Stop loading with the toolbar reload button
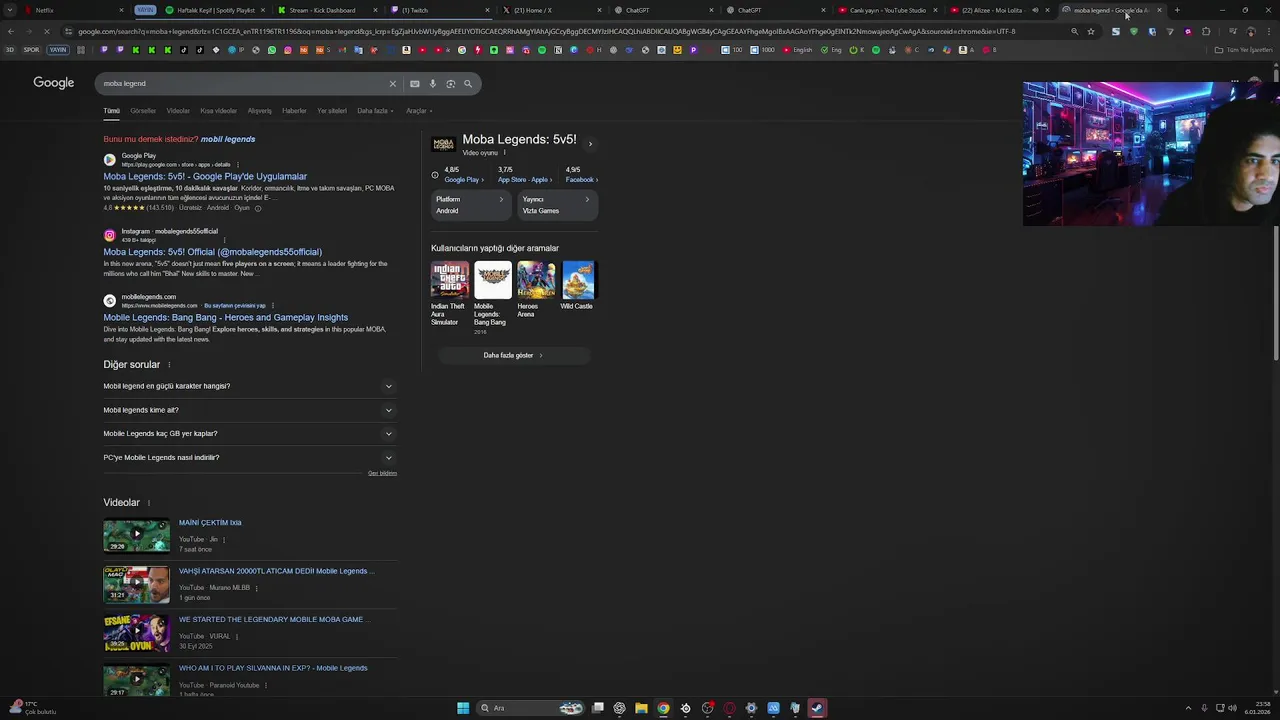Viewport: 1280px width, 720px height. tap(46, 31)
